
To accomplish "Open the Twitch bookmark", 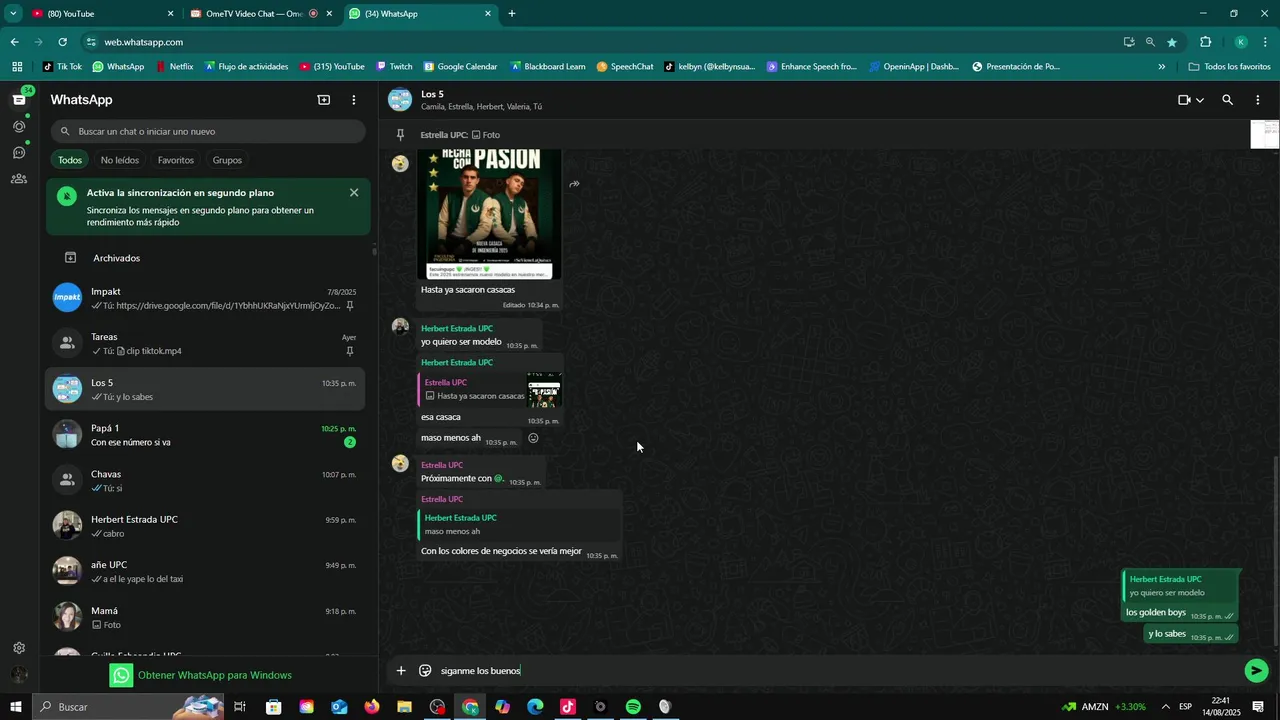I will click(x=394, y=67).
